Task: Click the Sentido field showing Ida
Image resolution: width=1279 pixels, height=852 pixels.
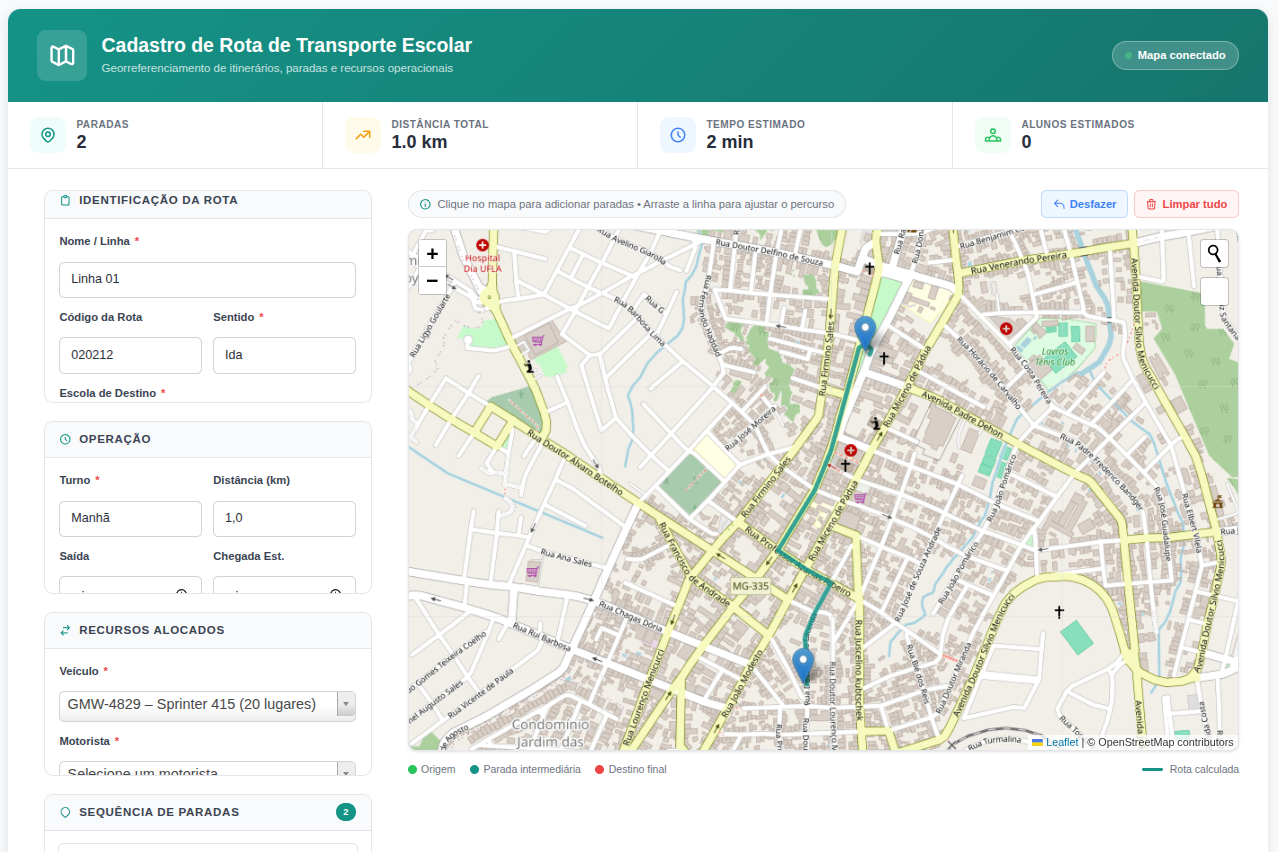Action: (x=284, y=355)
